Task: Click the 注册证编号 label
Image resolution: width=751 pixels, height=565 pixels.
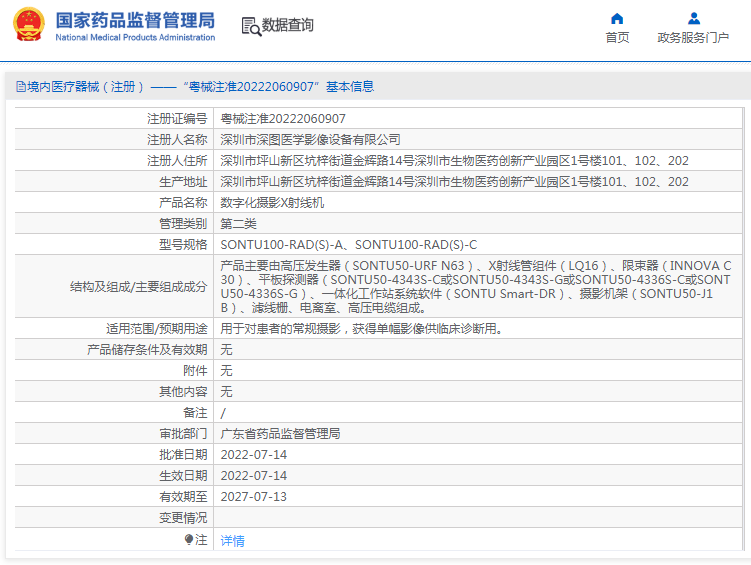Action: pyautogui.click(x=177, y=119)
